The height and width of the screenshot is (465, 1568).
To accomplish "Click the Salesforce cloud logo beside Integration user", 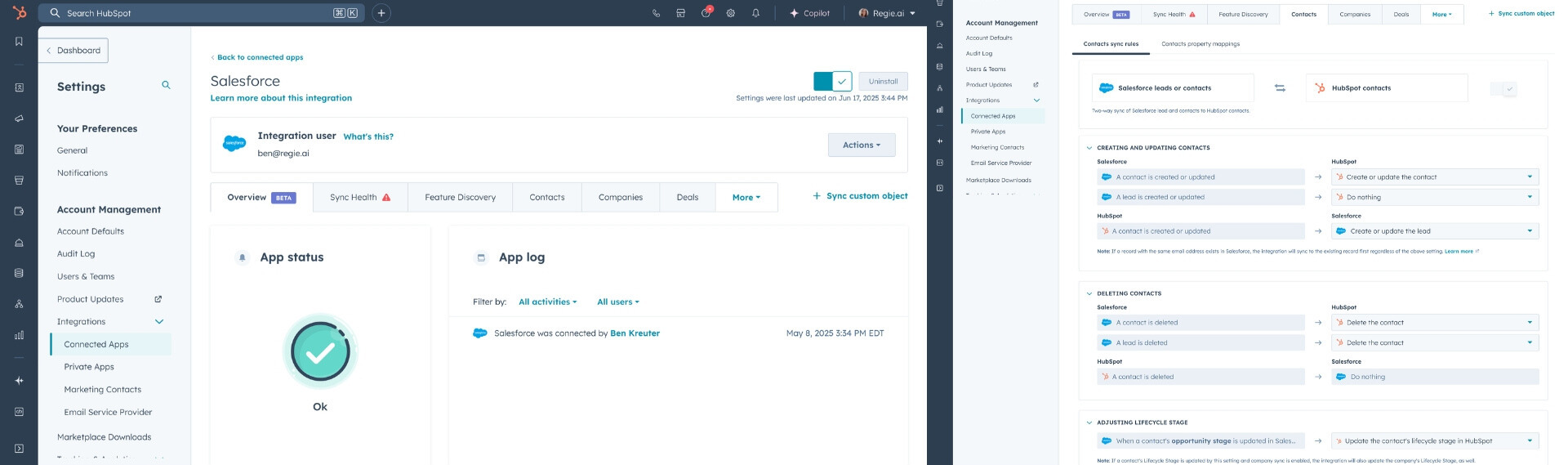I will pyautogui.click(x=234, y=143).
